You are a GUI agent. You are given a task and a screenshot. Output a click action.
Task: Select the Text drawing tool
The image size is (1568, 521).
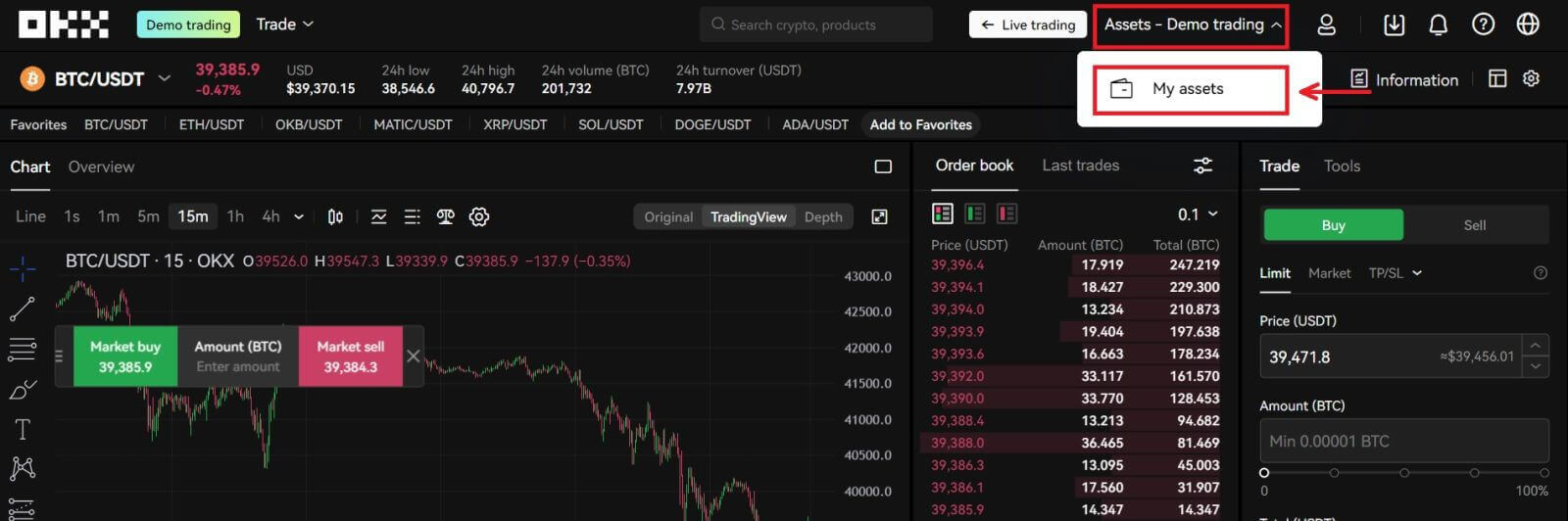click(22, 429)
